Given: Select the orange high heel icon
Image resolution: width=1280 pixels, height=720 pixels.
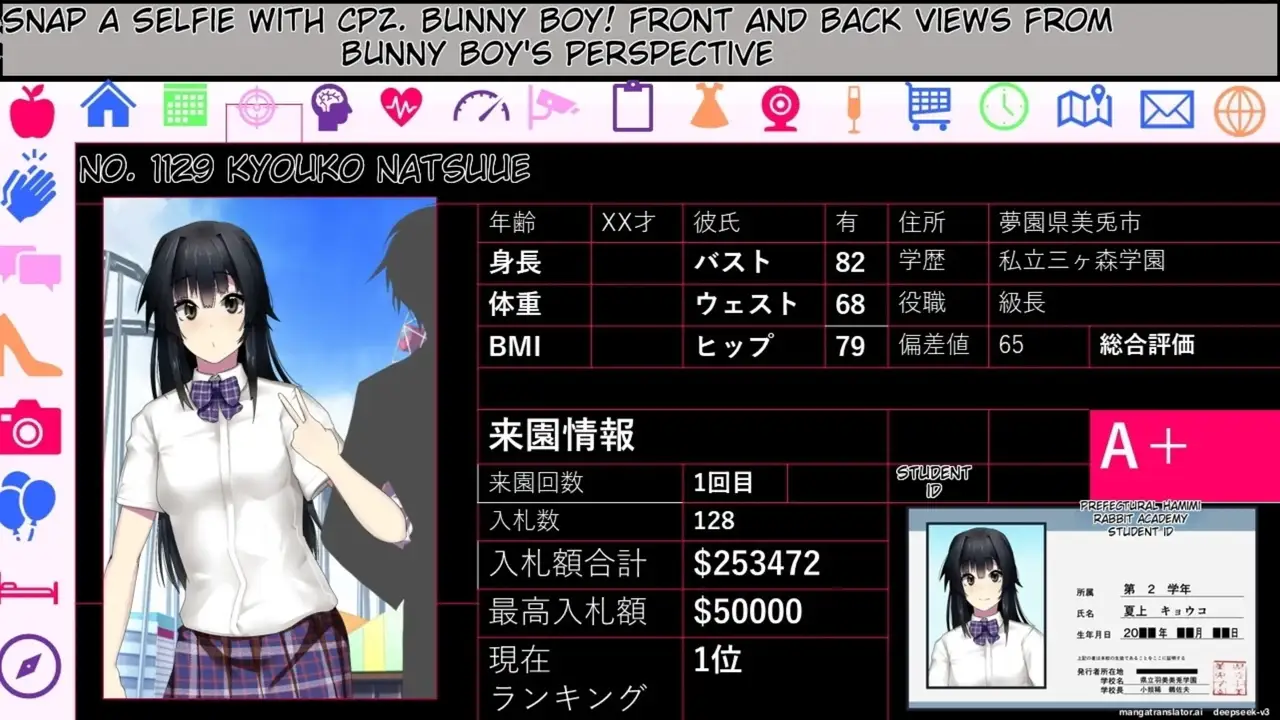Looking at the screenshot, I should tap(30, 346).
